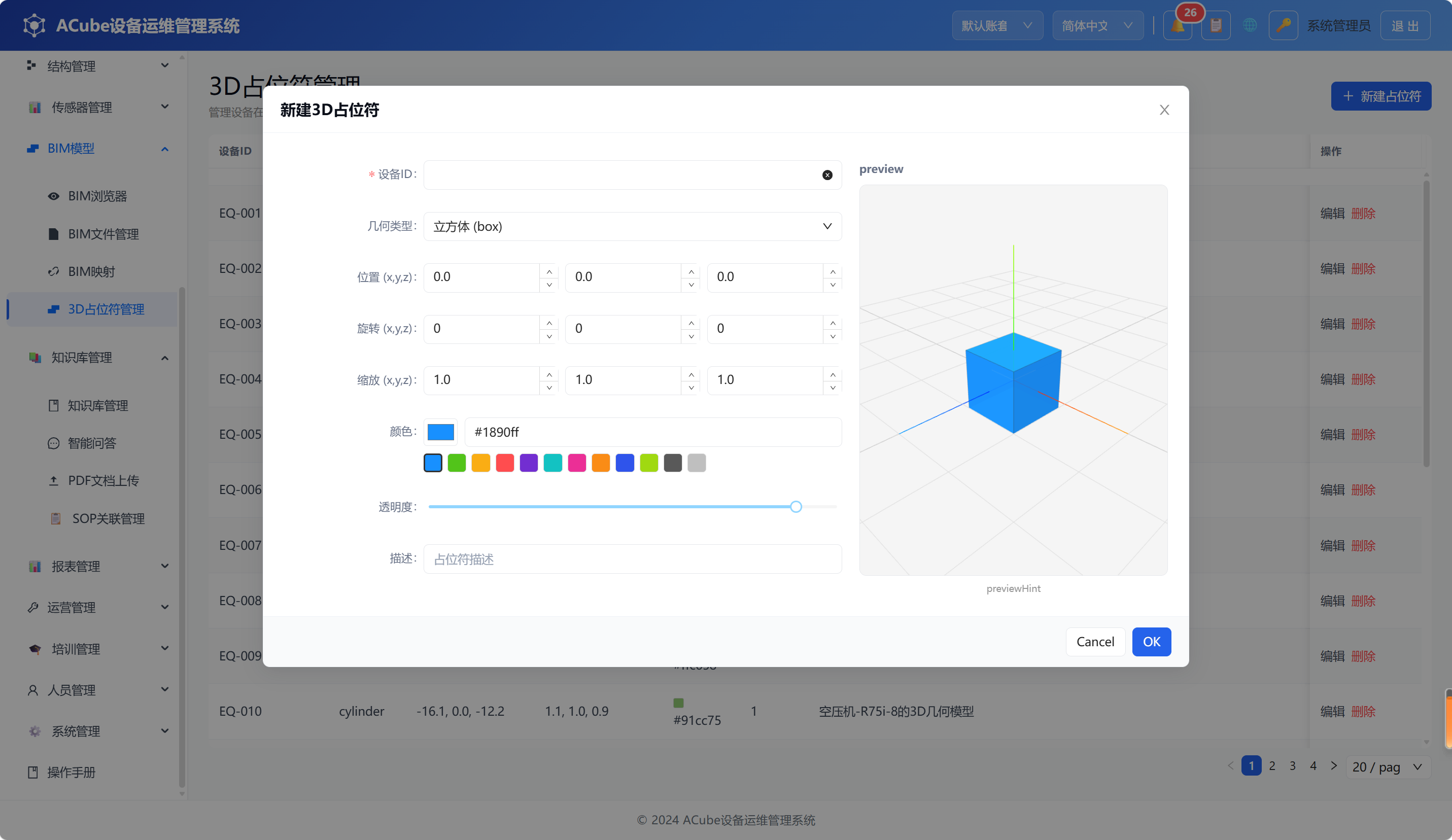Clear the 设备ID field with the X icon
Viewport: 1452px width, 840px height.
(827, 175)
